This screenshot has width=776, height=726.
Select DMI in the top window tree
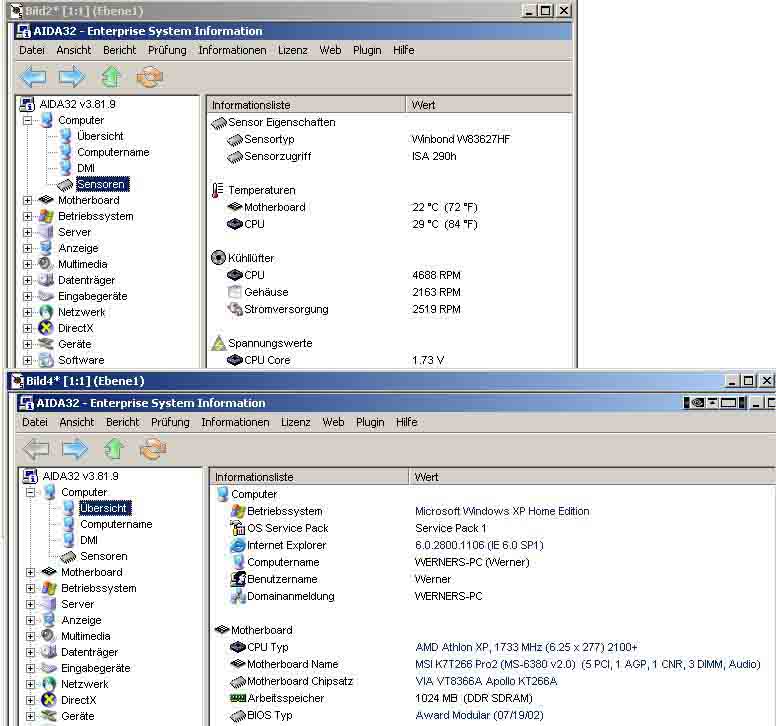[86, 168]
